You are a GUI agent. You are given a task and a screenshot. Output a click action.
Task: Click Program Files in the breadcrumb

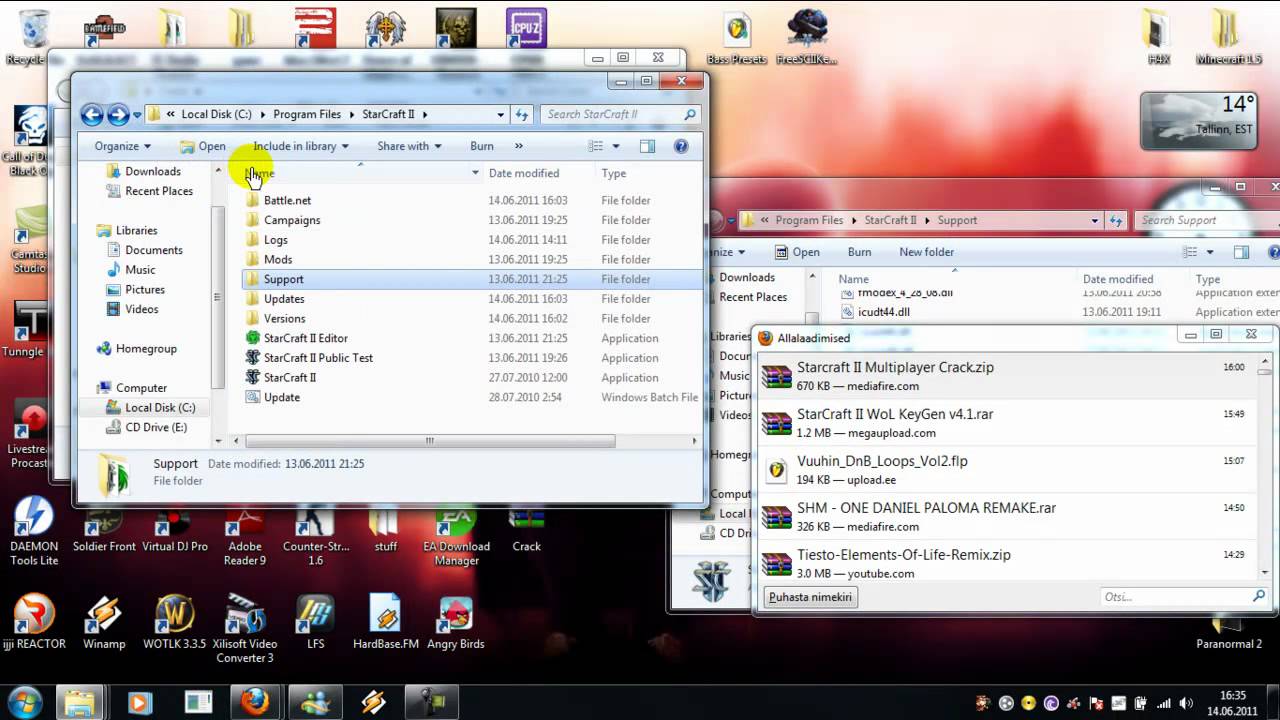pyautogui.click(x=306, y=115)
